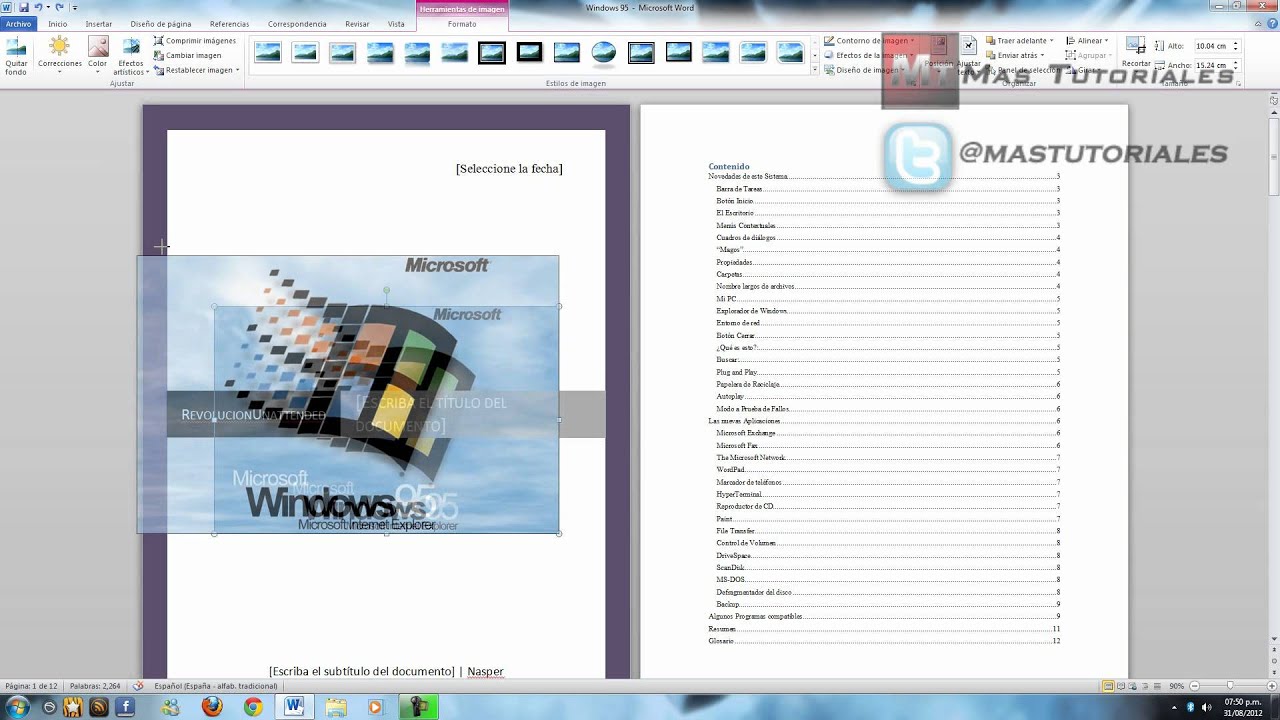Switch to the Revisar tab
This screenshot has width=1280, height=720.
click(x=357, y=24)
